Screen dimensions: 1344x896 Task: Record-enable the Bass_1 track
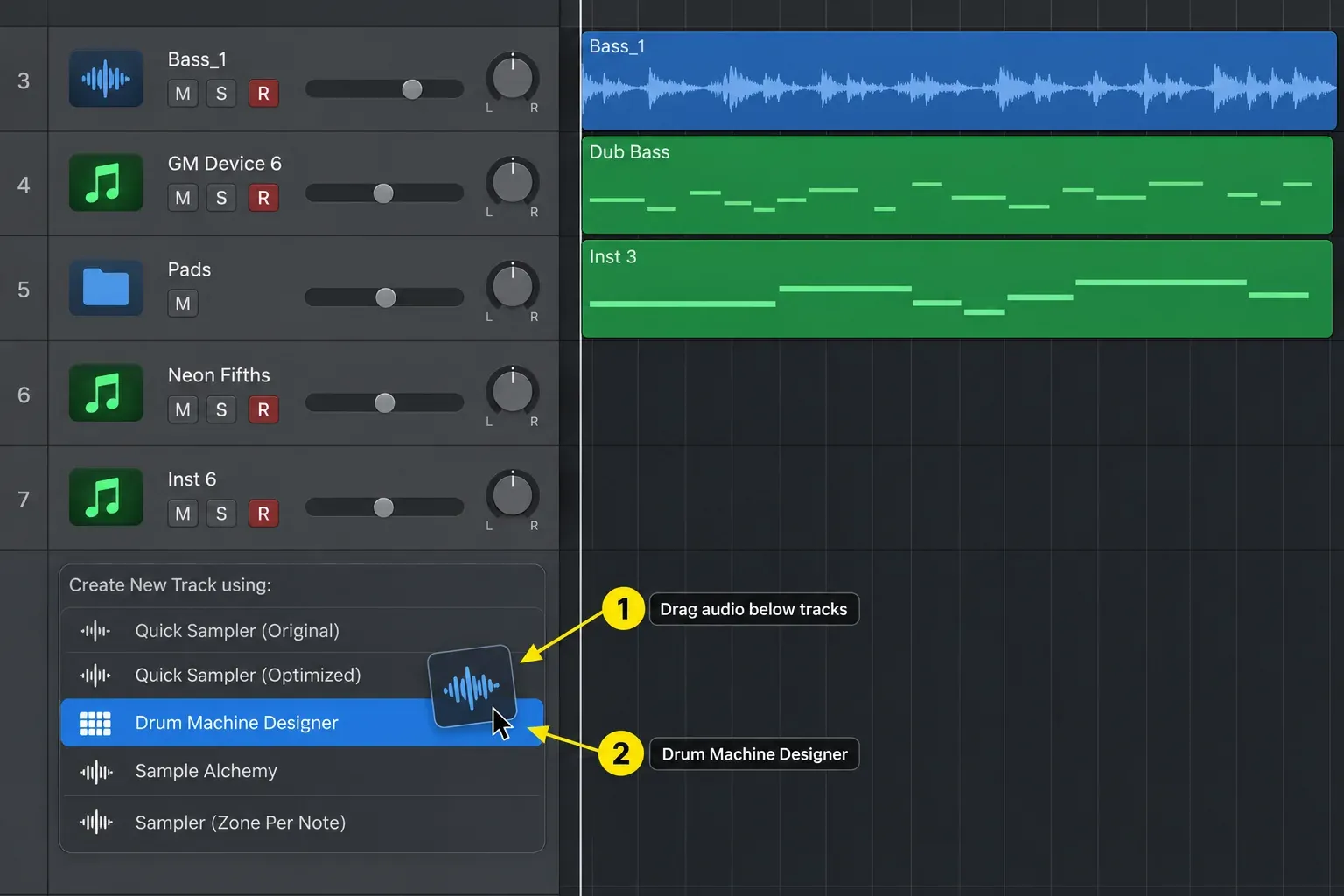pyautogui.click(x=263, y=94)
